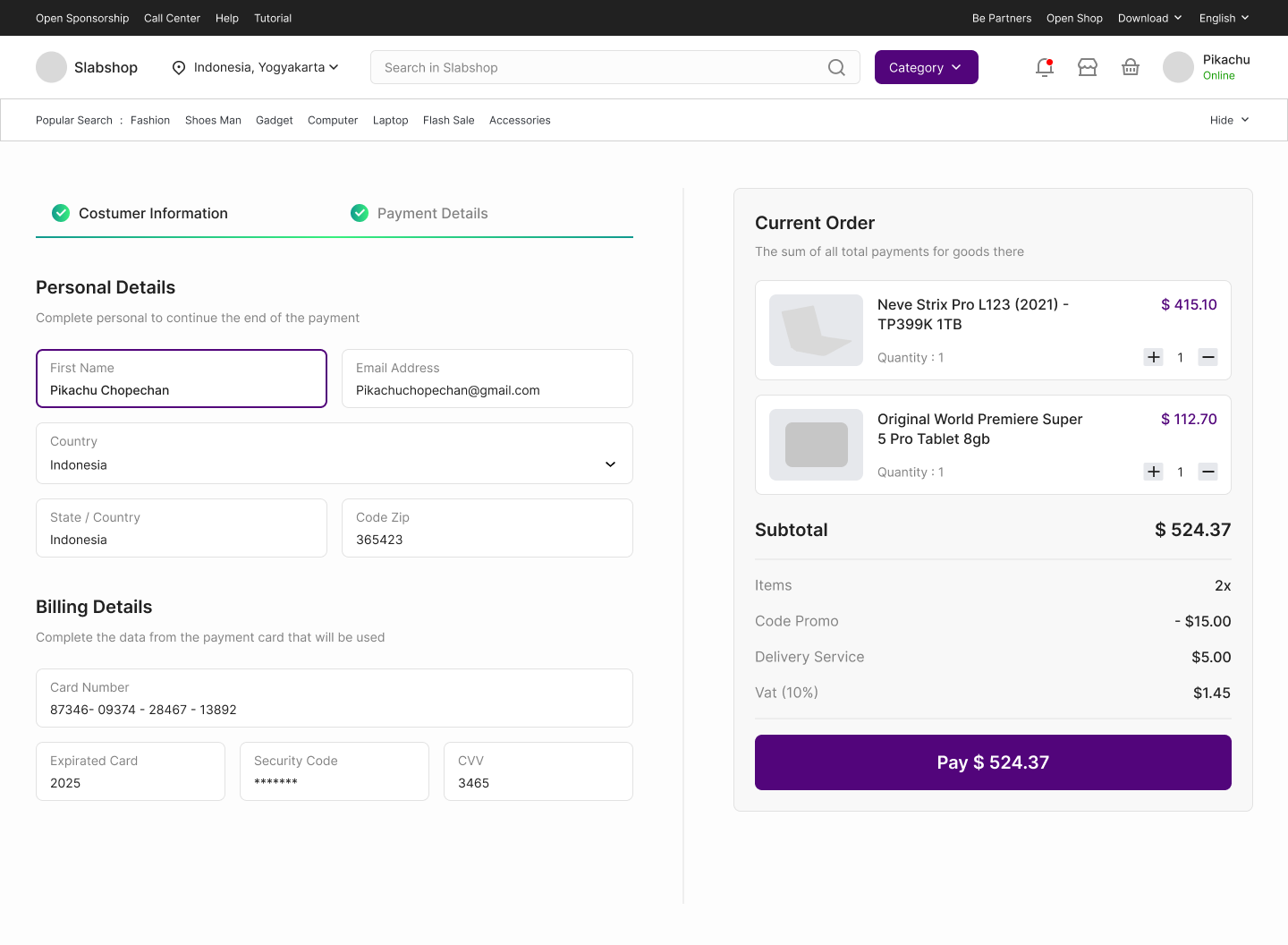The height and width of the screenshot is (945, 1288).
Task: Click the notification bell icon
Action: point(1044,67)
